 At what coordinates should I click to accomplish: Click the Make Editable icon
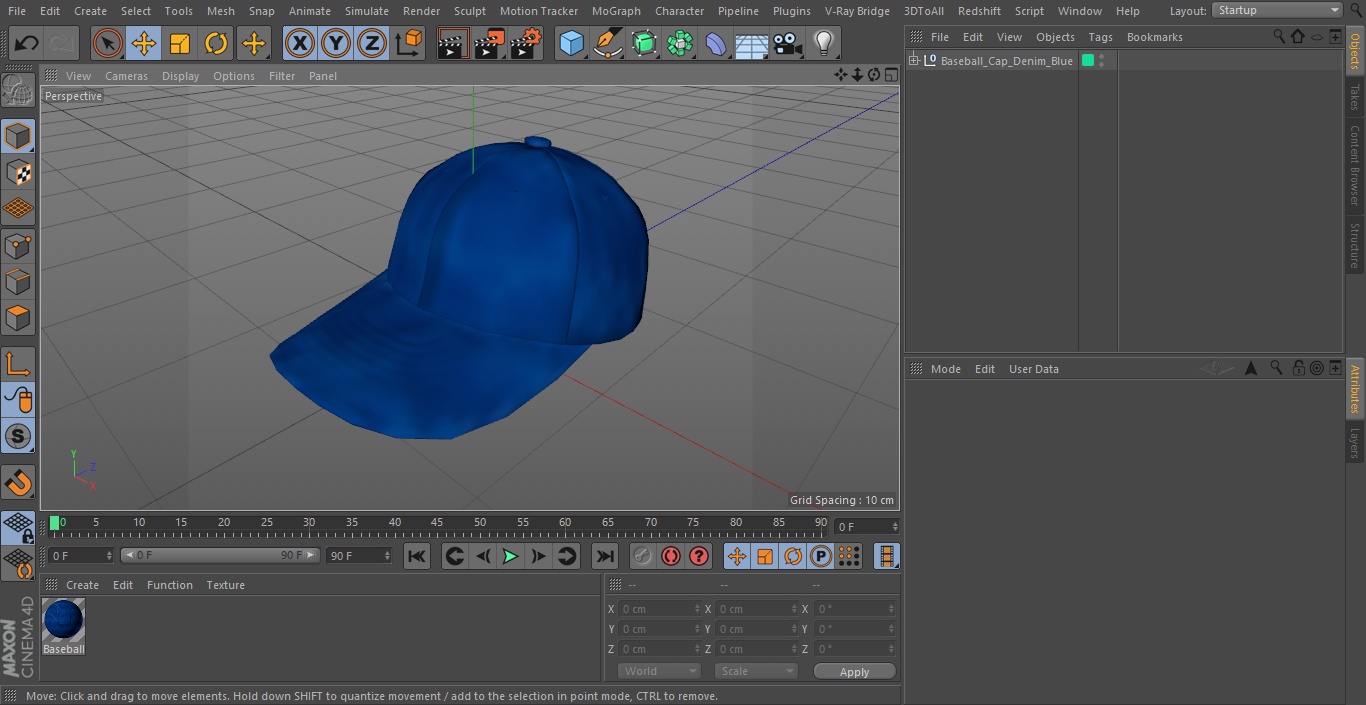pos(18,91)
